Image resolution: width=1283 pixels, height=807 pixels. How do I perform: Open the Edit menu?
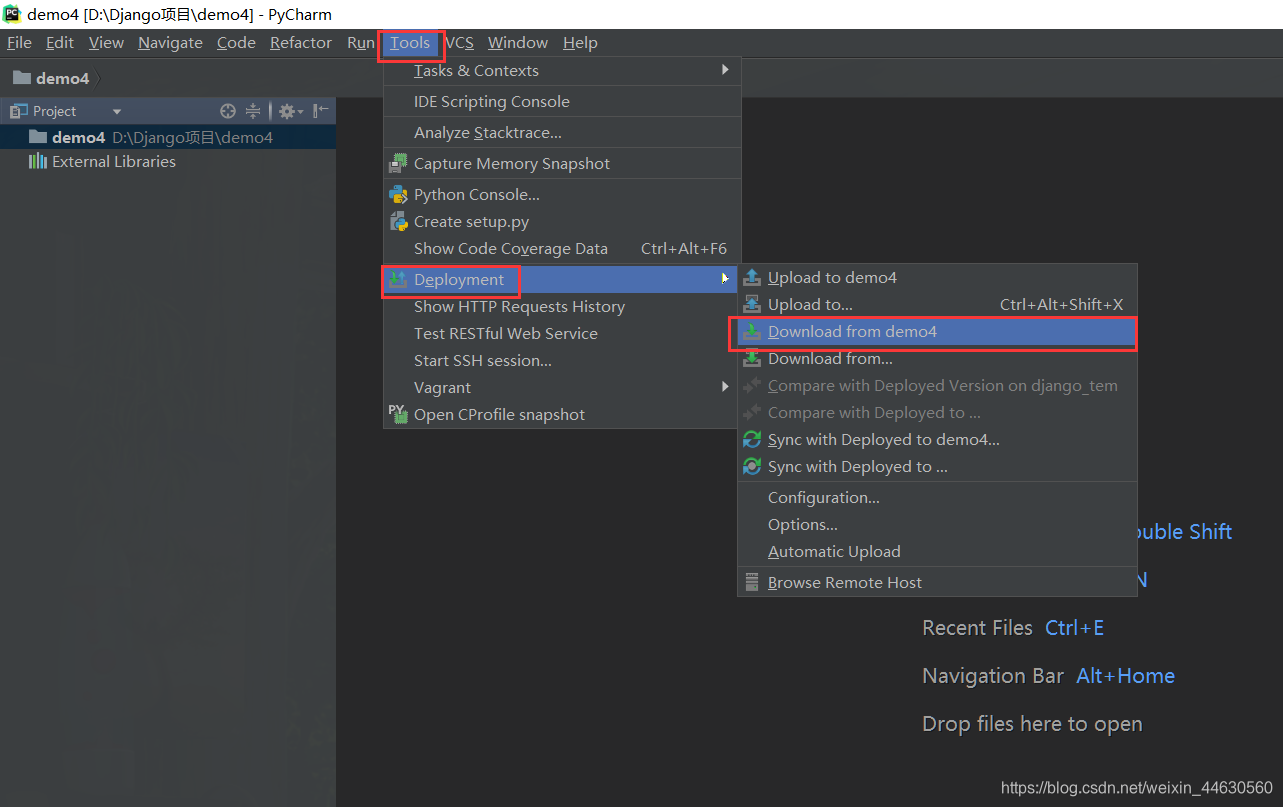[60, 43]
